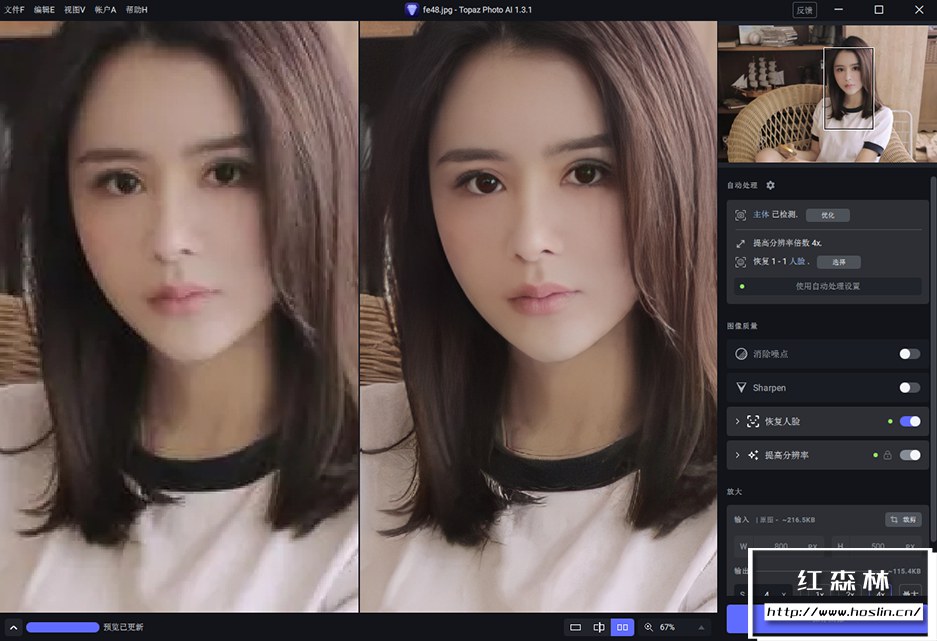Click the 裁剪 crop button
Viewport: 937px width, 641px height.
903,519
